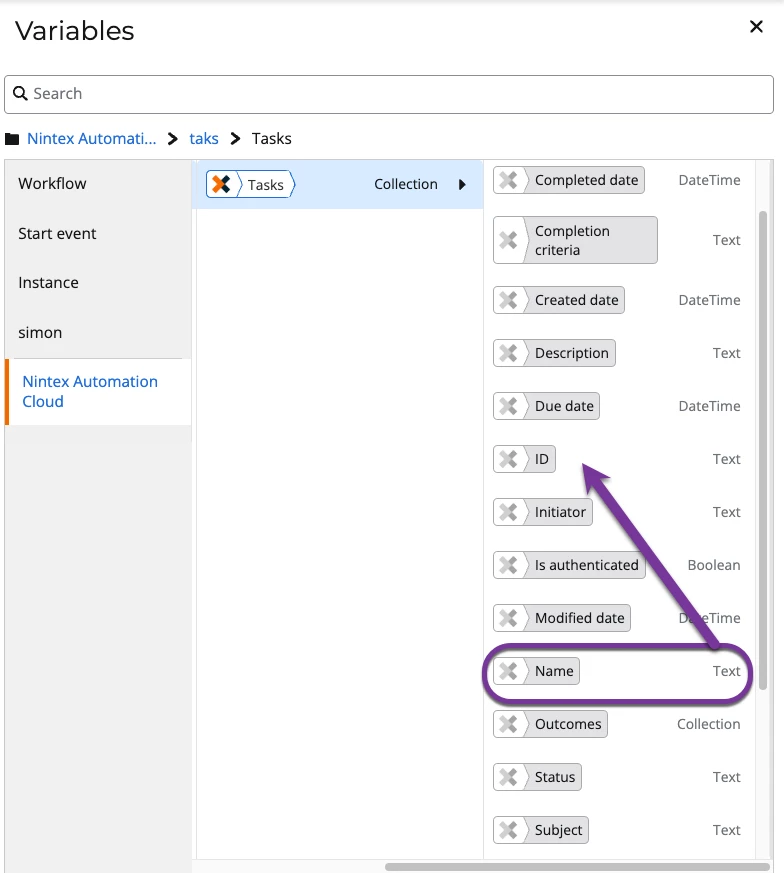
Task: Close the Variables panel
Action: click(756, 27)
